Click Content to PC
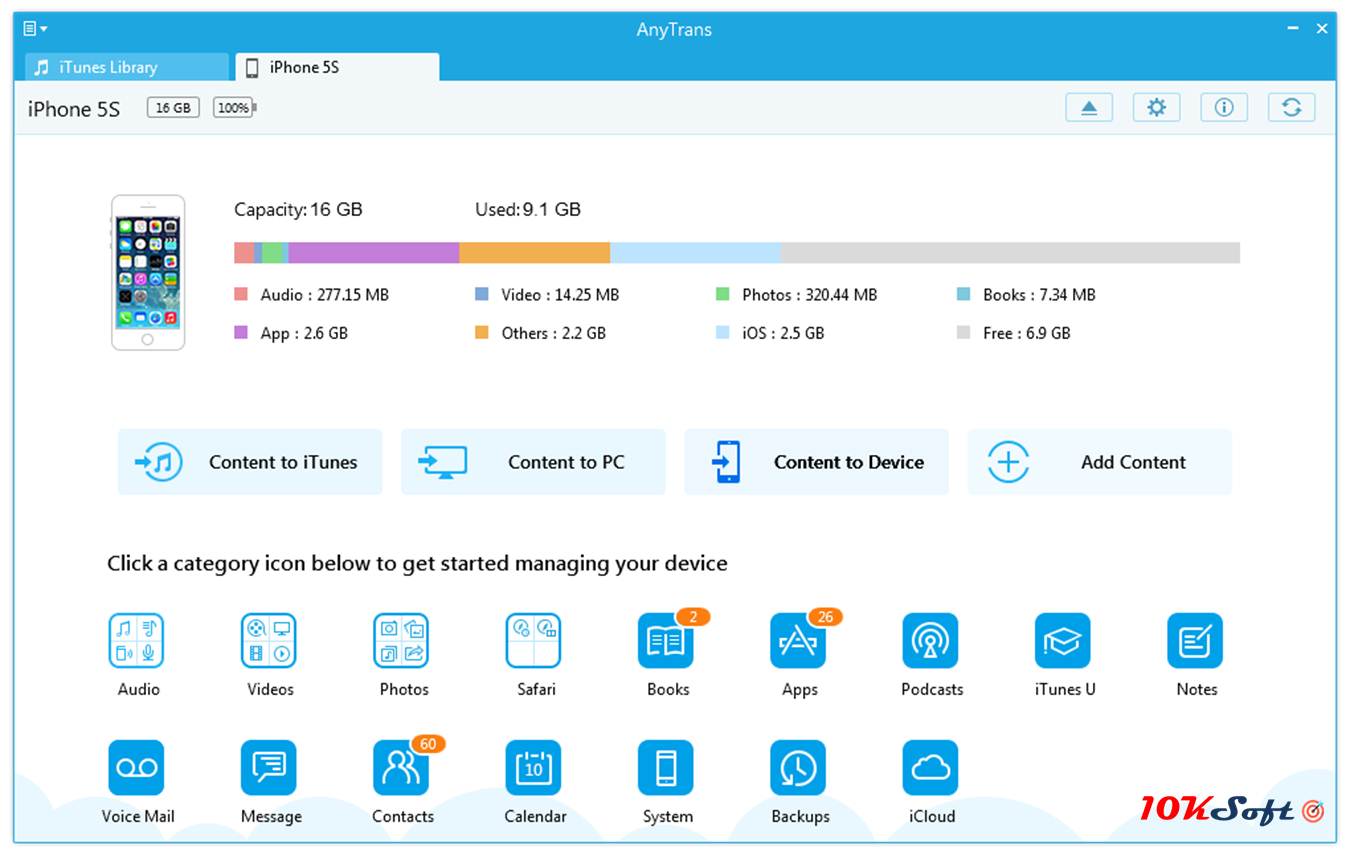 (533, 462)
